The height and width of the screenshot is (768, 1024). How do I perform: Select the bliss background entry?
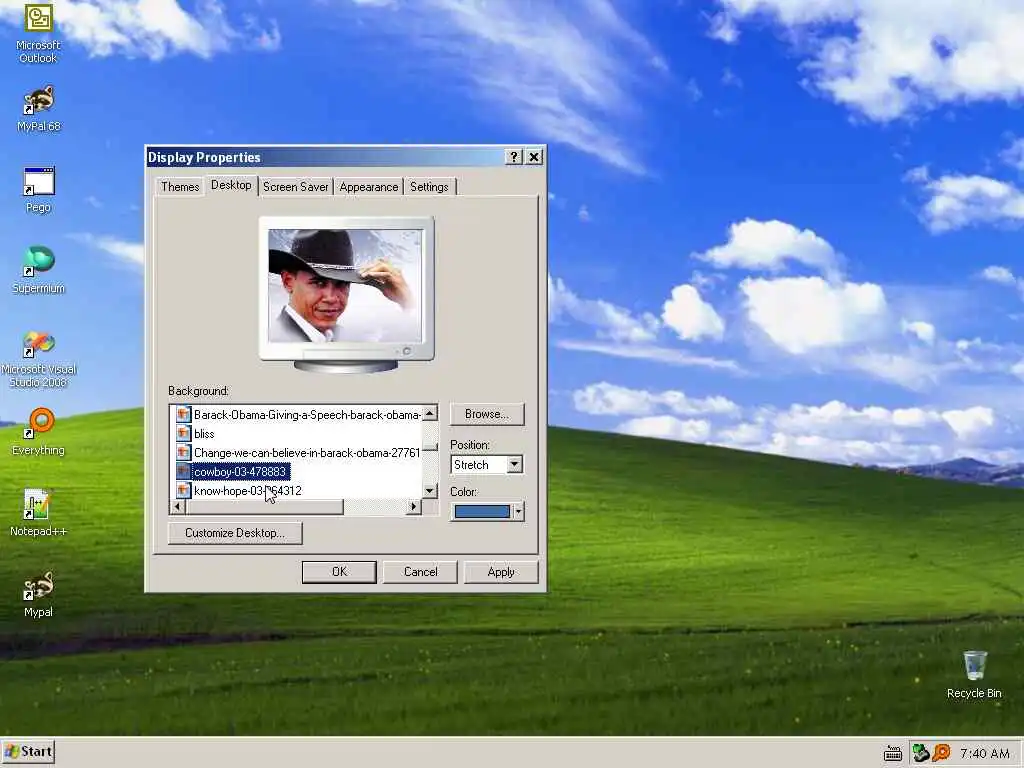point(204,434)
